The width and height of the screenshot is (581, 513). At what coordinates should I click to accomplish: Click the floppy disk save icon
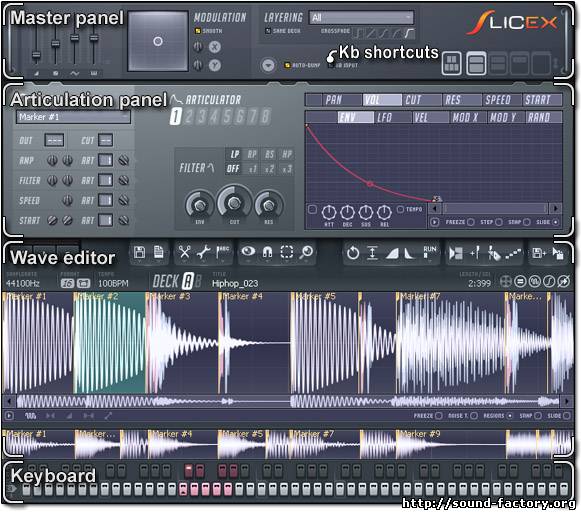point(139,252)
